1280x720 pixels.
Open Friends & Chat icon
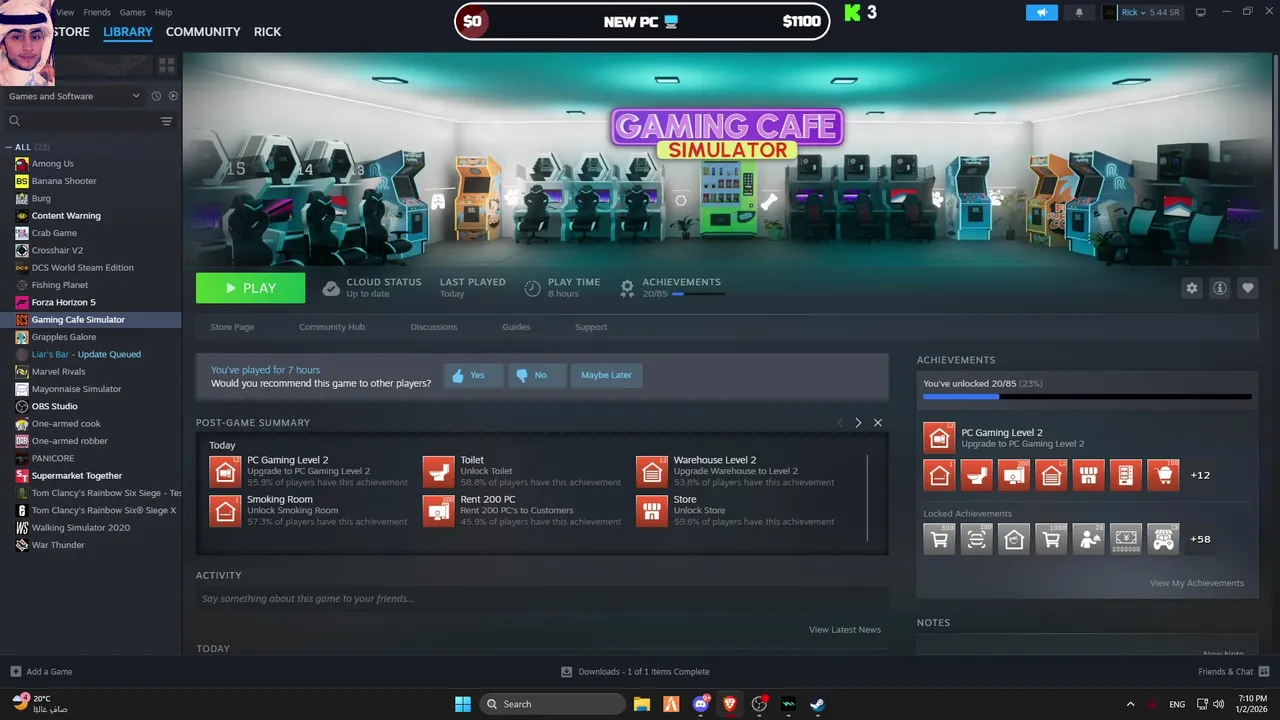click(x=1264, y=671)
